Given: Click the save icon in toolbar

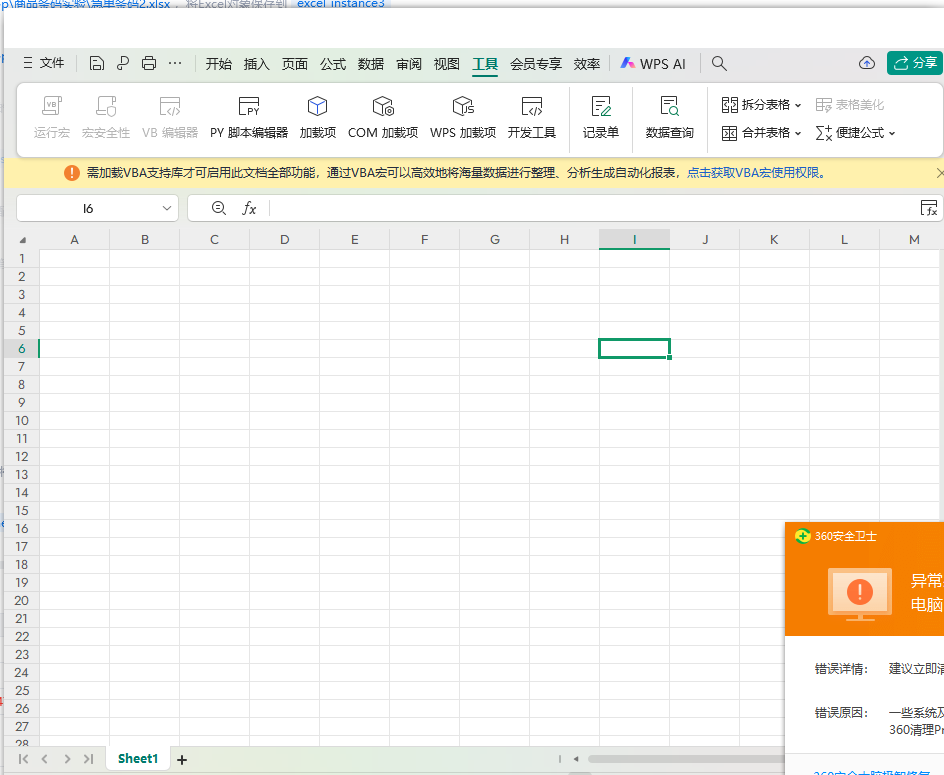Looking at the screenshot, I should coord(97,63).
